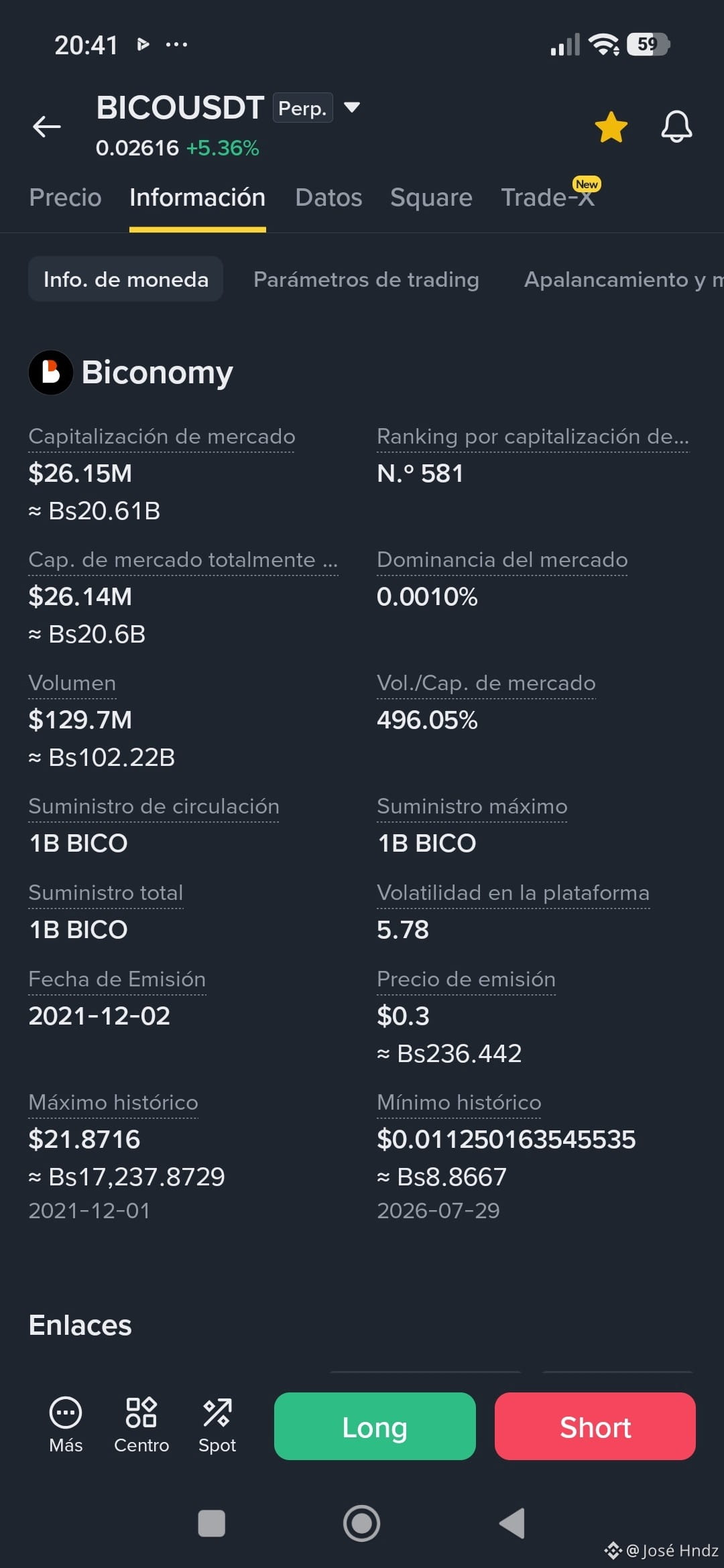Viewport: 724px width, 1568px height.
Task: Toggle the favorite star for BICOUSDT
Action: 611,127
